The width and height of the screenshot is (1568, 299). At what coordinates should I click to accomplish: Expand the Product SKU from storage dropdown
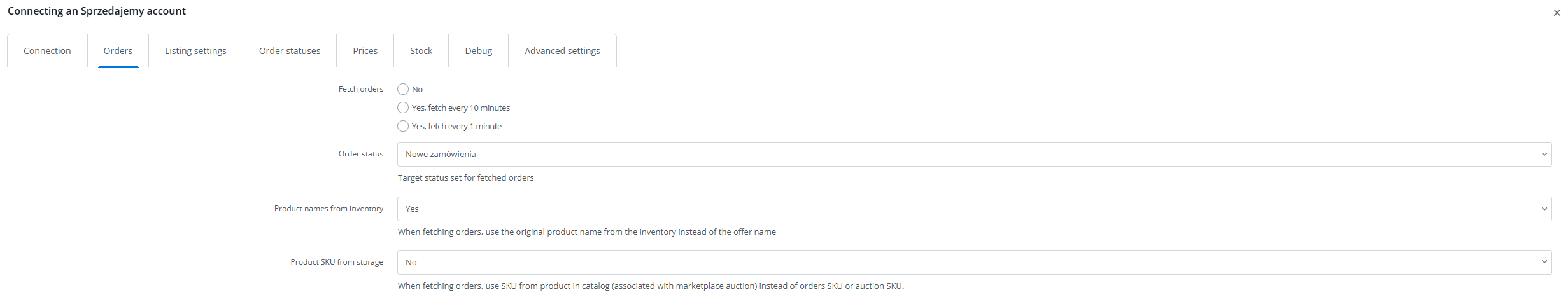click(974, 262)
